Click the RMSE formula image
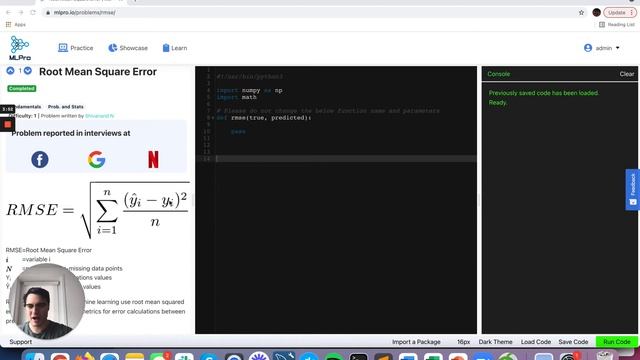Image resolution: width=640 pixels, height=360 pixels. (x=98, y=210)
